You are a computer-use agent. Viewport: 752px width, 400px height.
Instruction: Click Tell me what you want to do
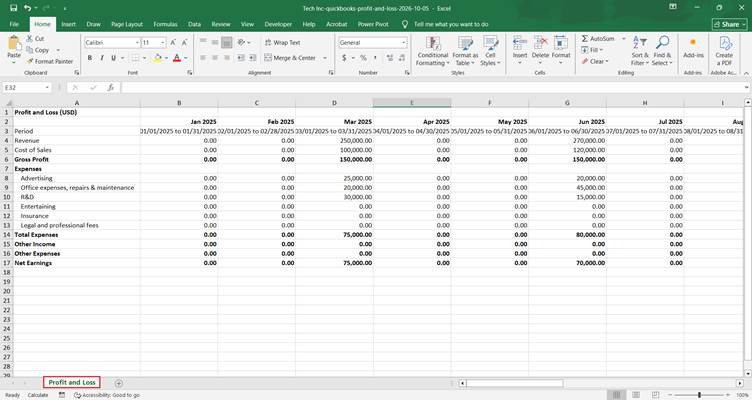[x=451, y=24]
